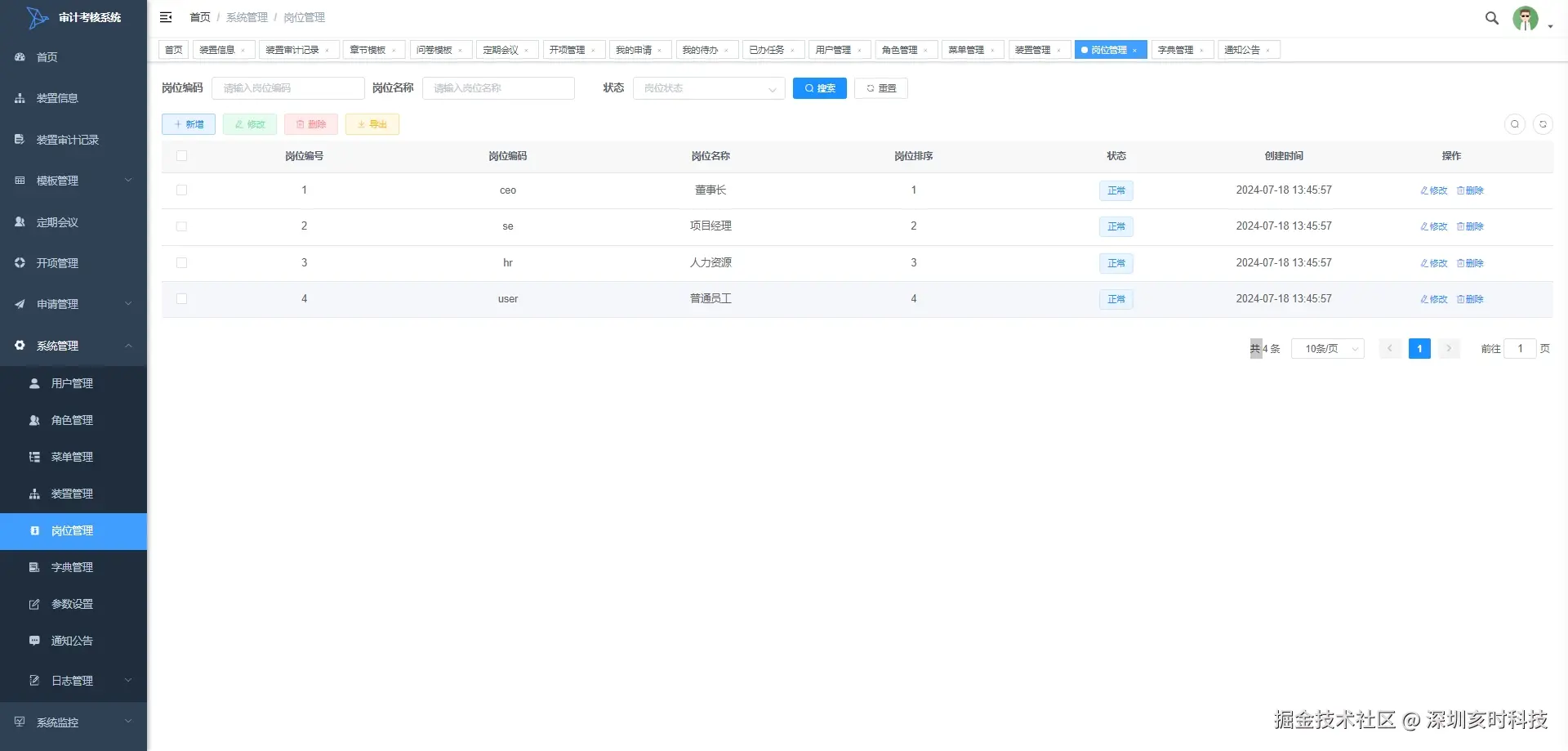Go to 通知公告 in sidebar submenu
Screen dimensions: 1568x751
(x=73, y=641)
